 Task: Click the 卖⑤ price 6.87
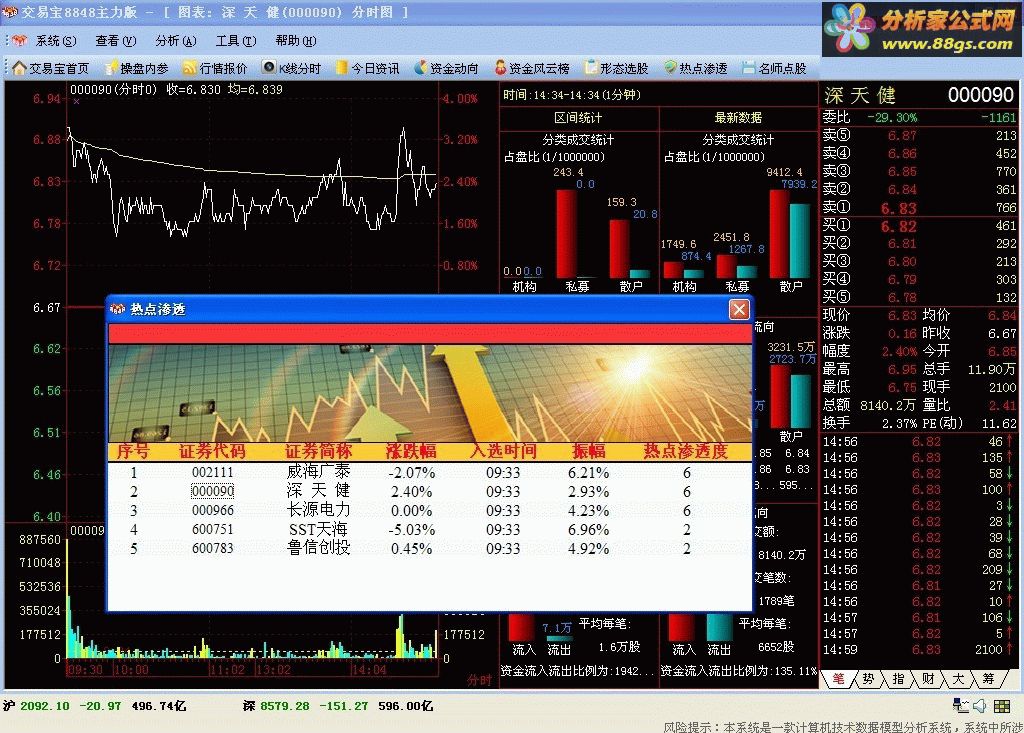902,136
